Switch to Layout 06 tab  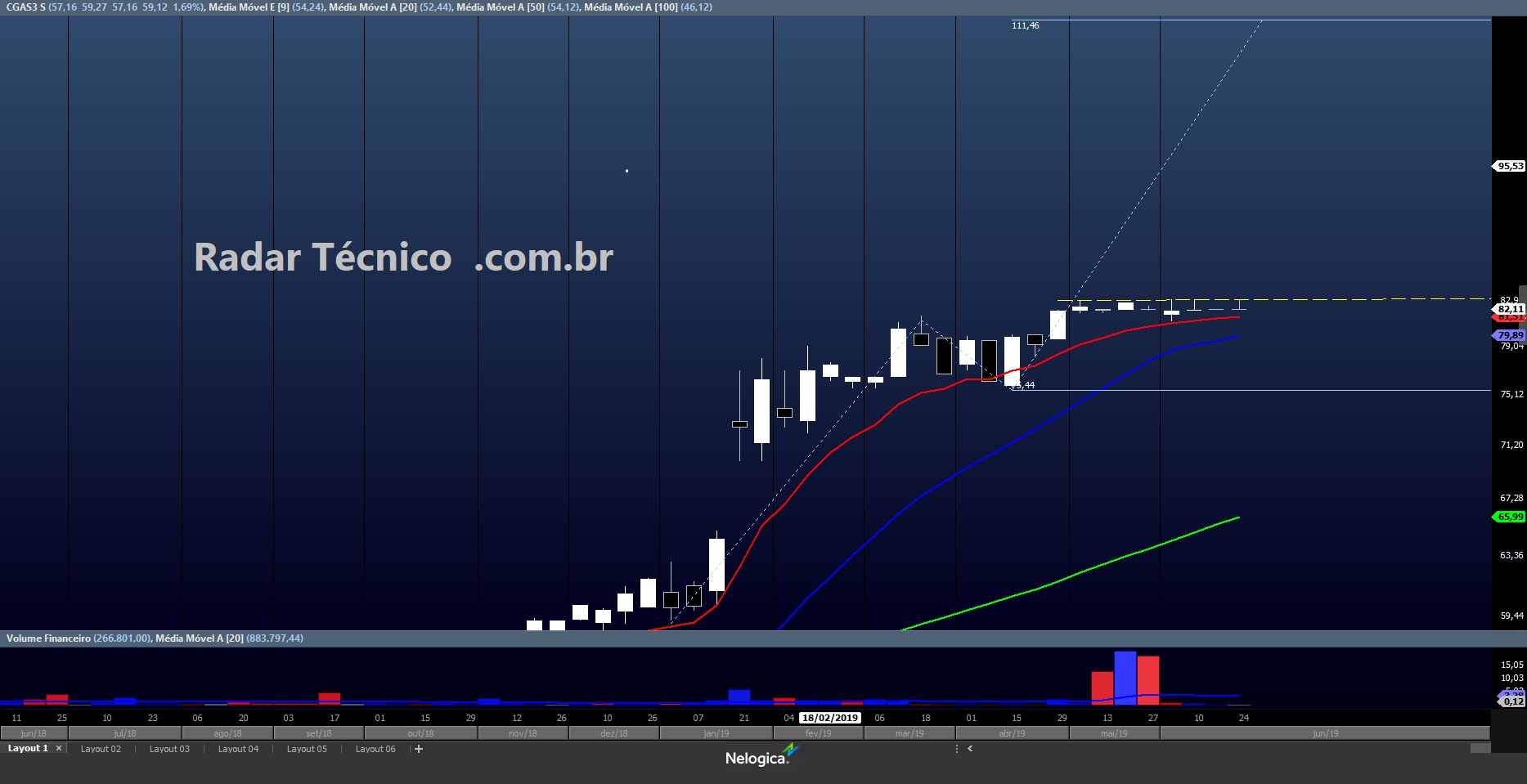[x=375, y=749]
